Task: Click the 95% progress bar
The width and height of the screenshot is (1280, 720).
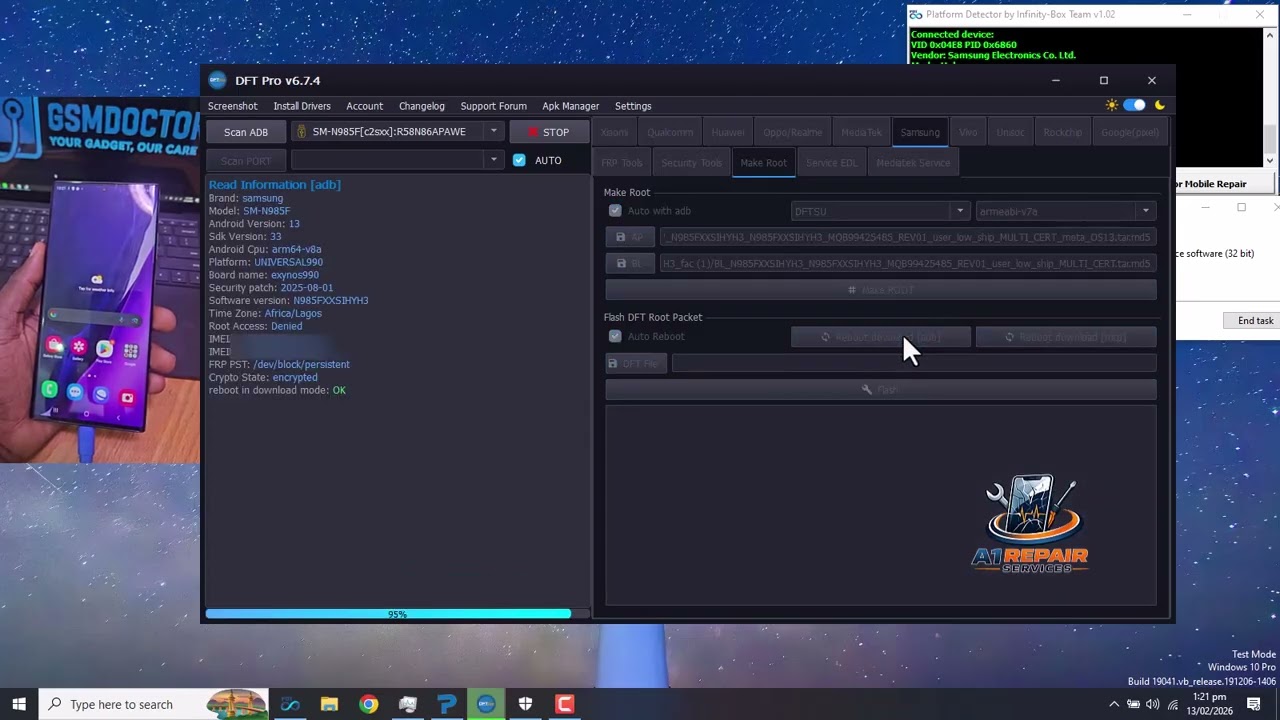Action: [397, 614]
